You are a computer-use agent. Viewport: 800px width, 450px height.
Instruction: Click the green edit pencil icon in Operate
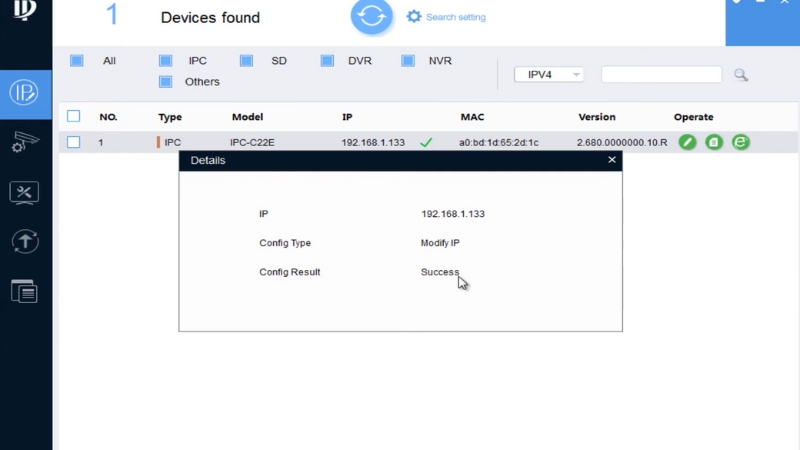687,143
